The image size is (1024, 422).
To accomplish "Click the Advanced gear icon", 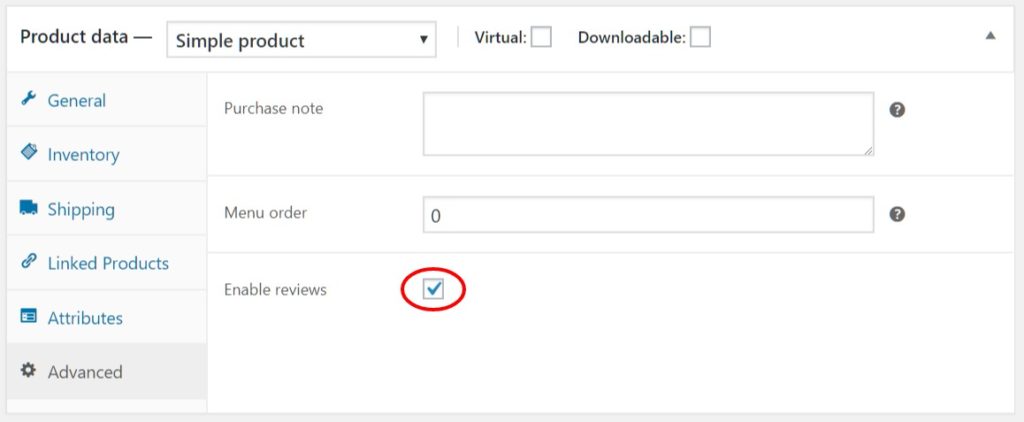I will (x=28, y=370).
